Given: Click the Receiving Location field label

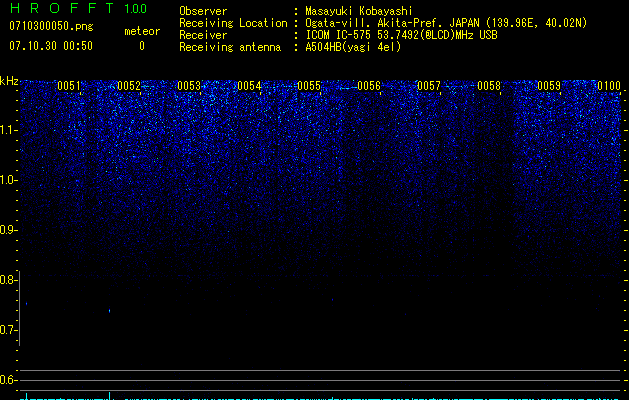Looking at the screenshot, I should tap(233, 23).
